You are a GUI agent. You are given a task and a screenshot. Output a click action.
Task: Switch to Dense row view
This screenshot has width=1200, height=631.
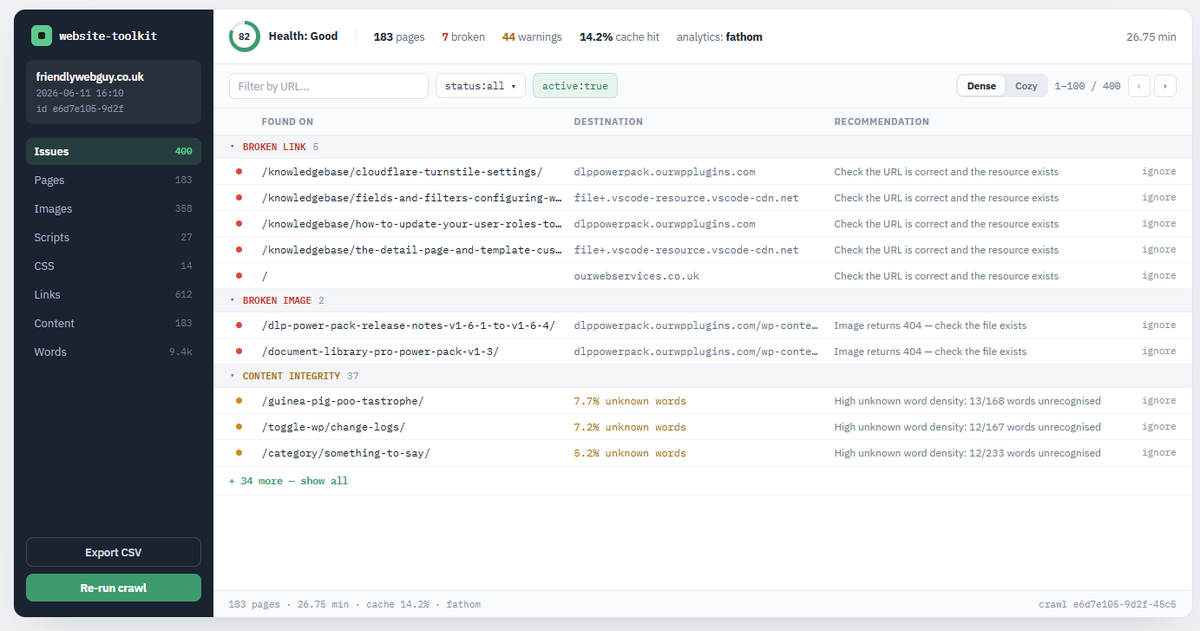981,86
